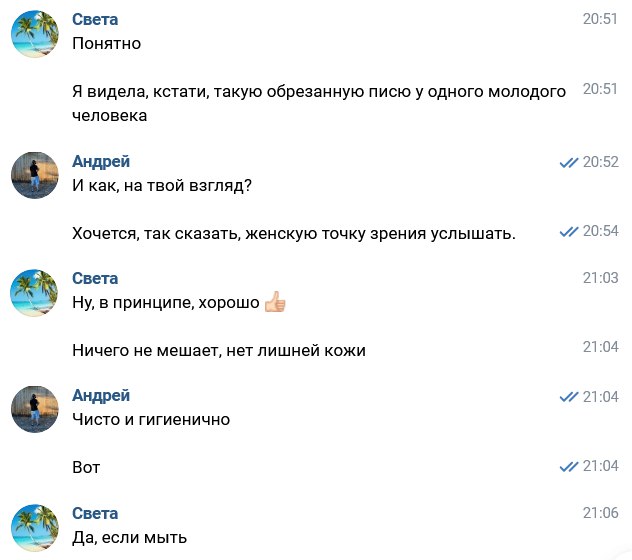Image resolution: width=632 pixels, height=560 pixels.
Task: Click Света's palm-tree avatar beside "Ну, в принципе, хорошо"
Action: coord(34,293)
